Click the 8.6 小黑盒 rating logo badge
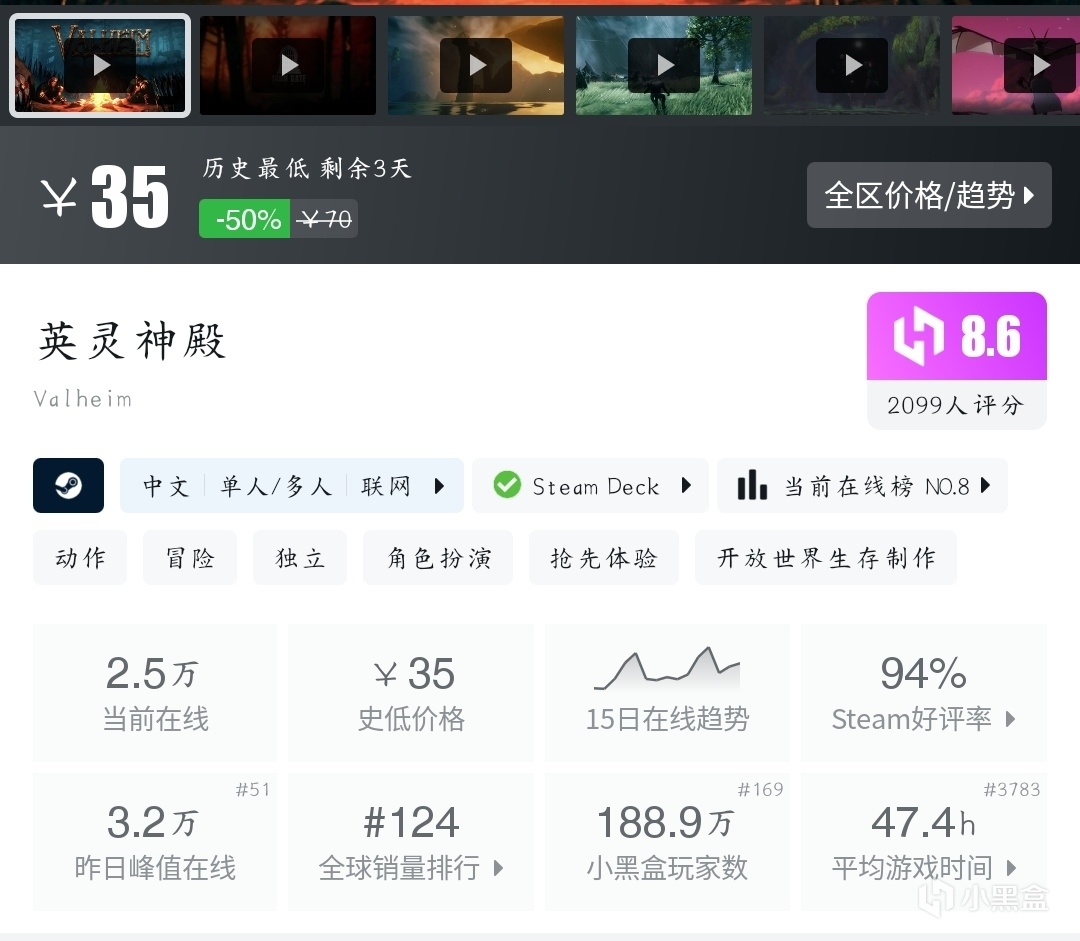Image resolution: width=1080 pixels, height=941 pixels. click(957, 336)
